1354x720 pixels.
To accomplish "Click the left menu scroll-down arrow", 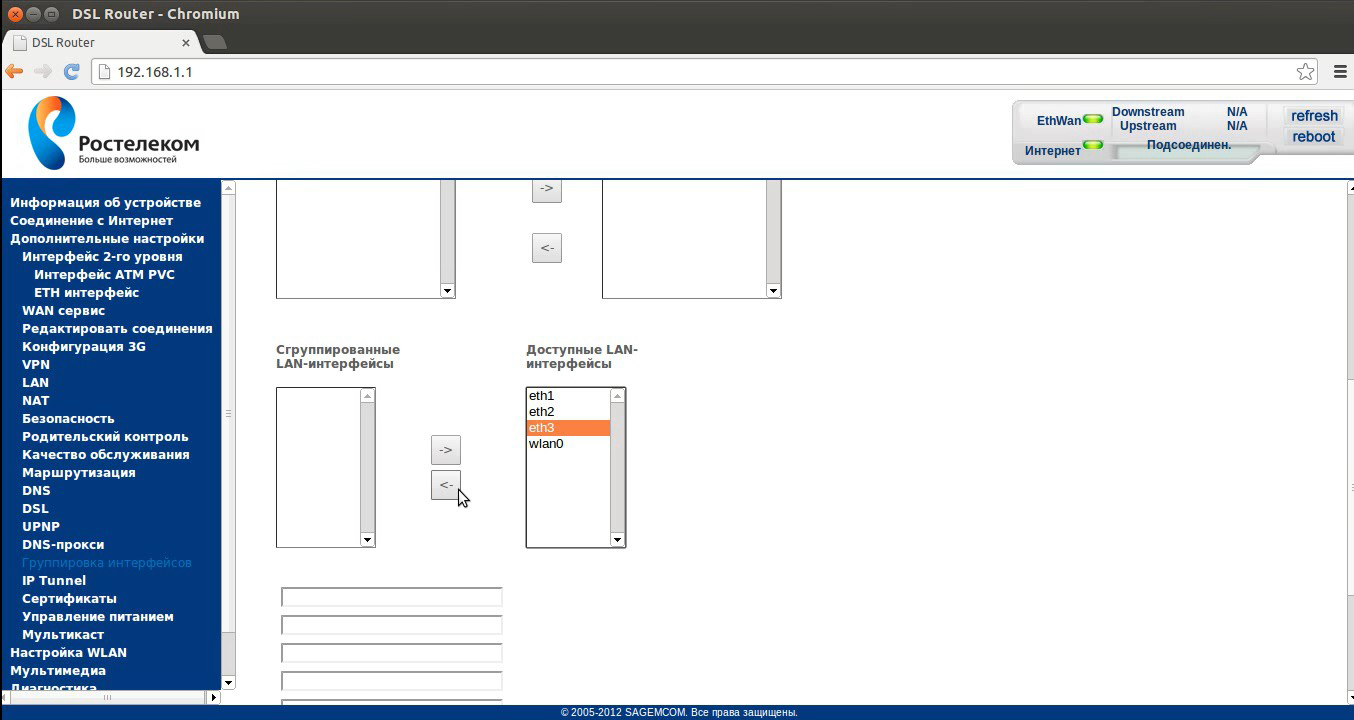I will tap(228, 683).
